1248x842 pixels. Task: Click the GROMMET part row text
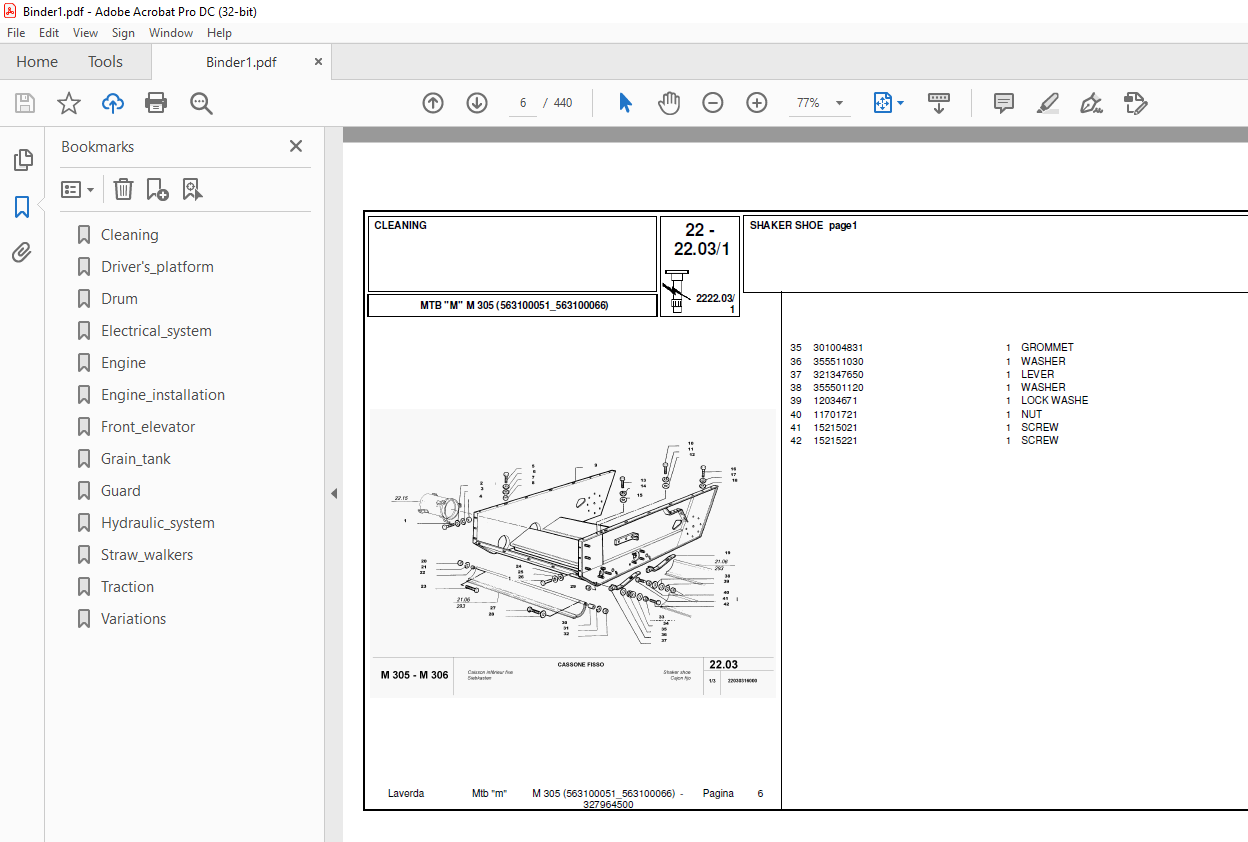pos(1047,348)
